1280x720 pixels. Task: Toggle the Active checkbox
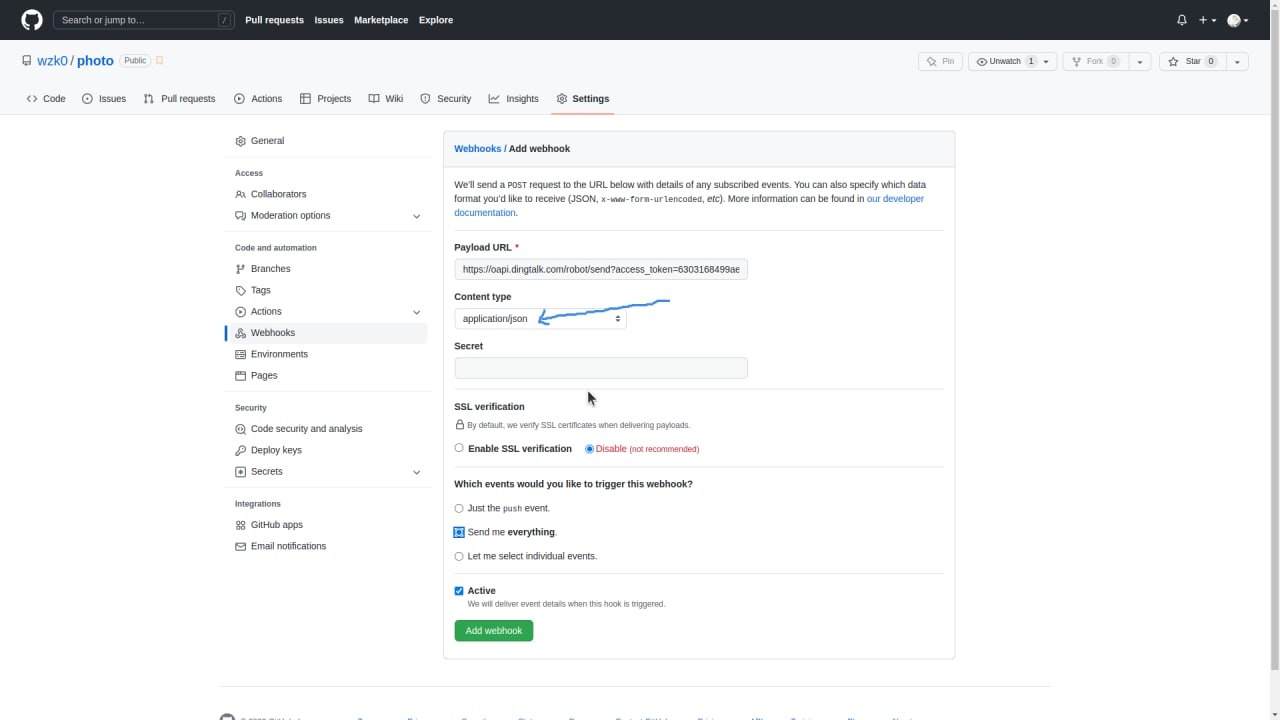459,591
